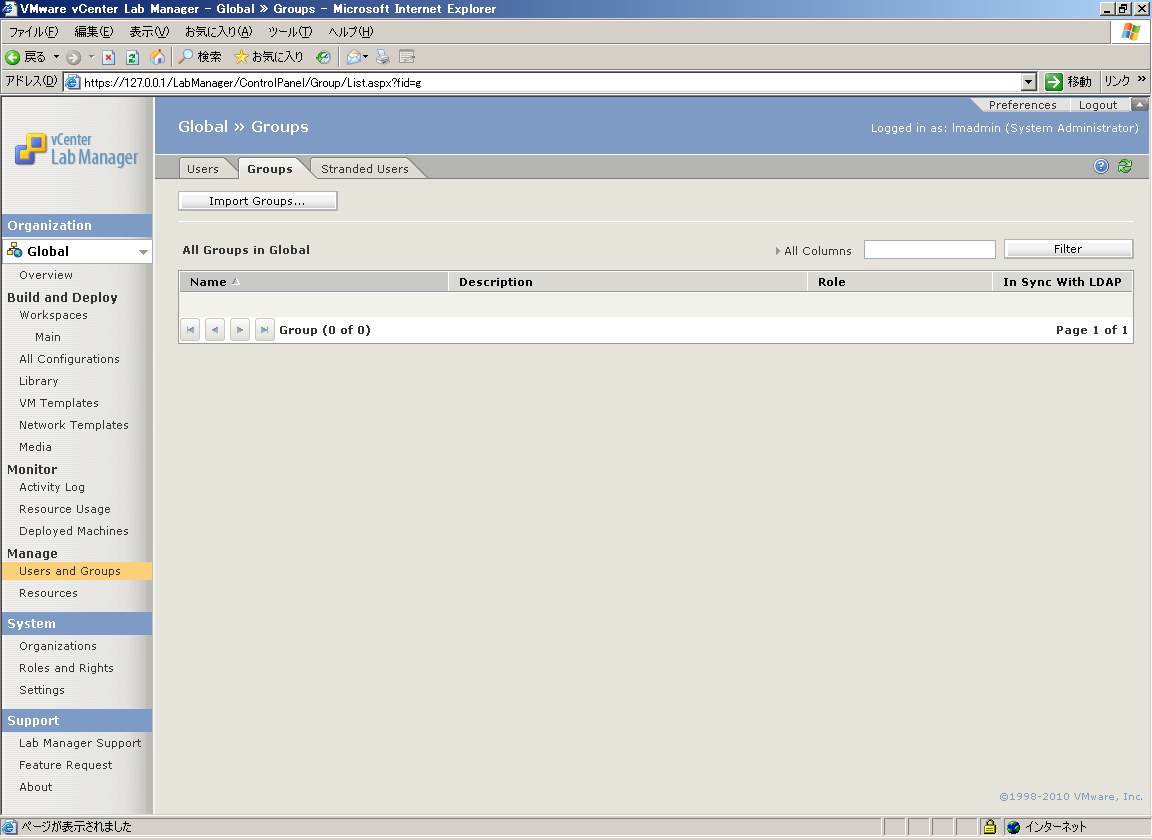This screenshot has width=1152, height=840.
Task: Open the Forward button history dropdown
Action: [91, 57]
